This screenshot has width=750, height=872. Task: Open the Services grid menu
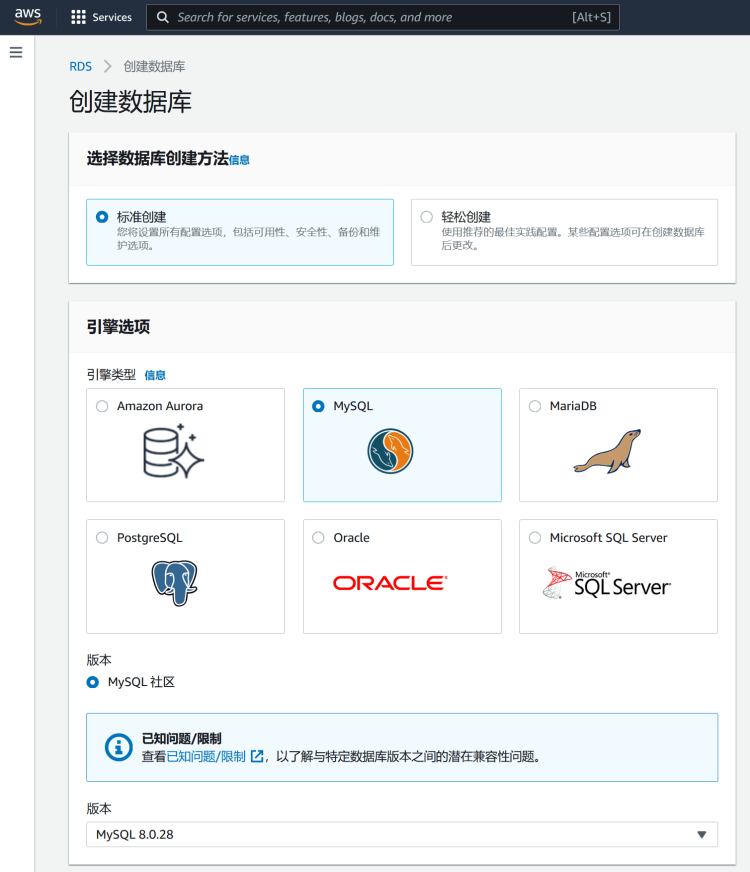click(x=101, y=17)
